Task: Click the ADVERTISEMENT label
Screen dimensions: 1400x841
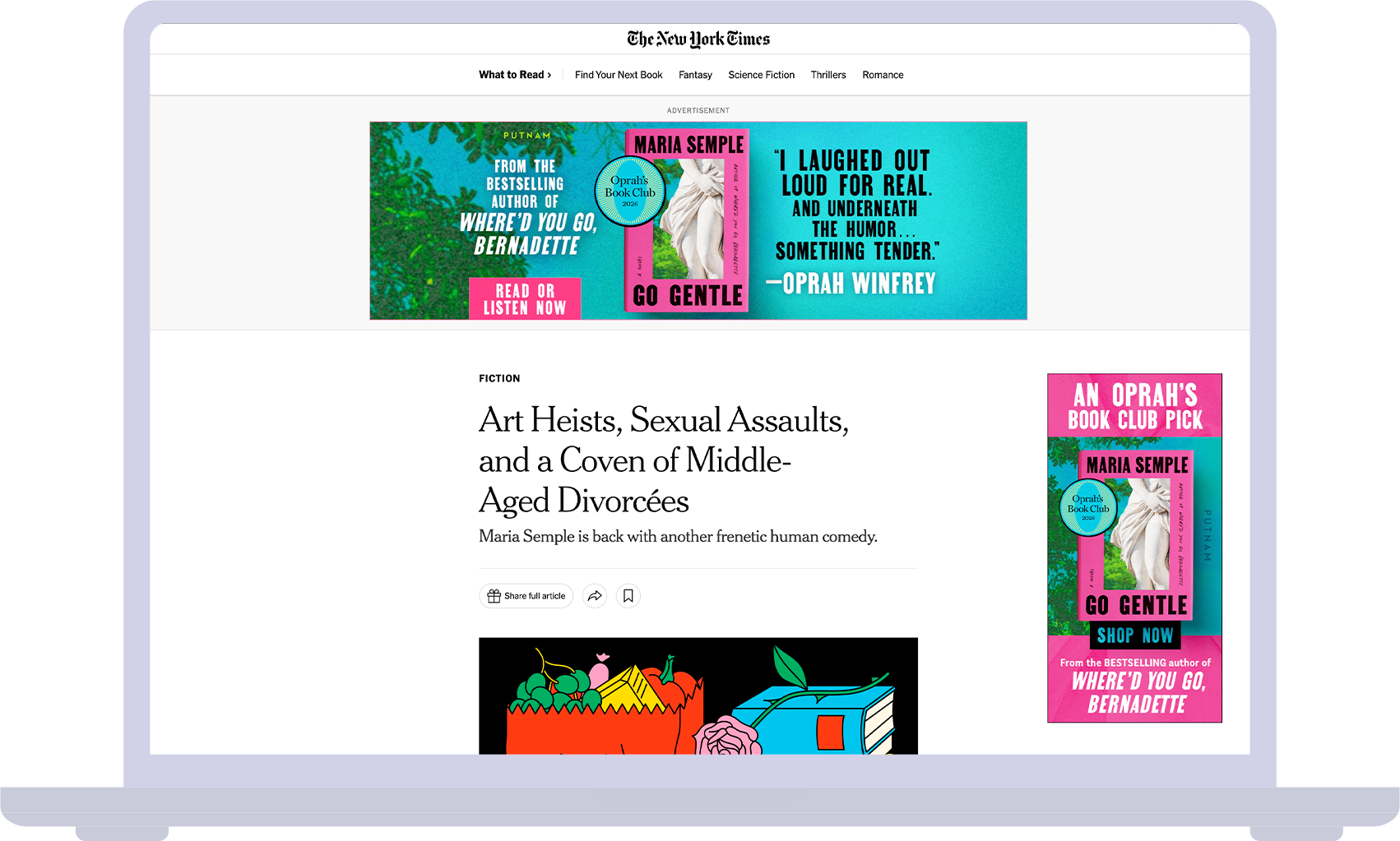Action: [698, 110]
